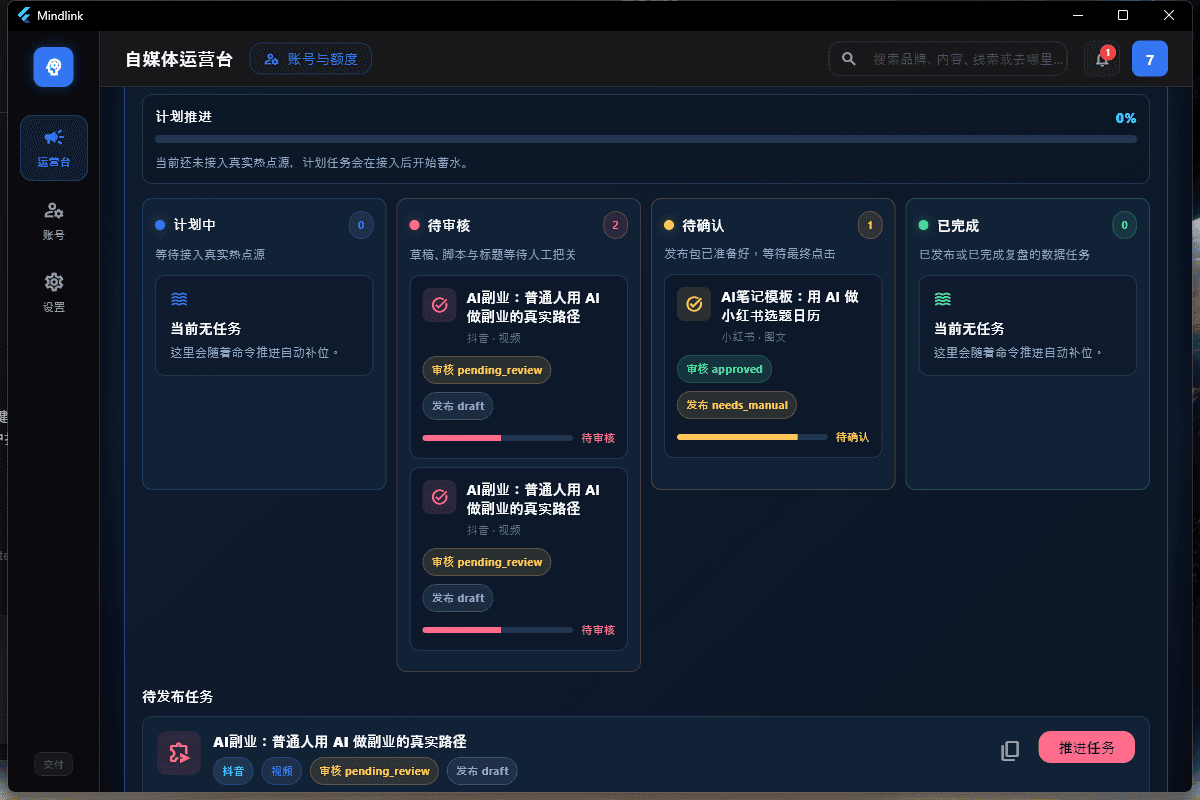The image size is (1200, 800).
Task: Click the 视频 tag in 待发布任务 row
Action: 282,771
